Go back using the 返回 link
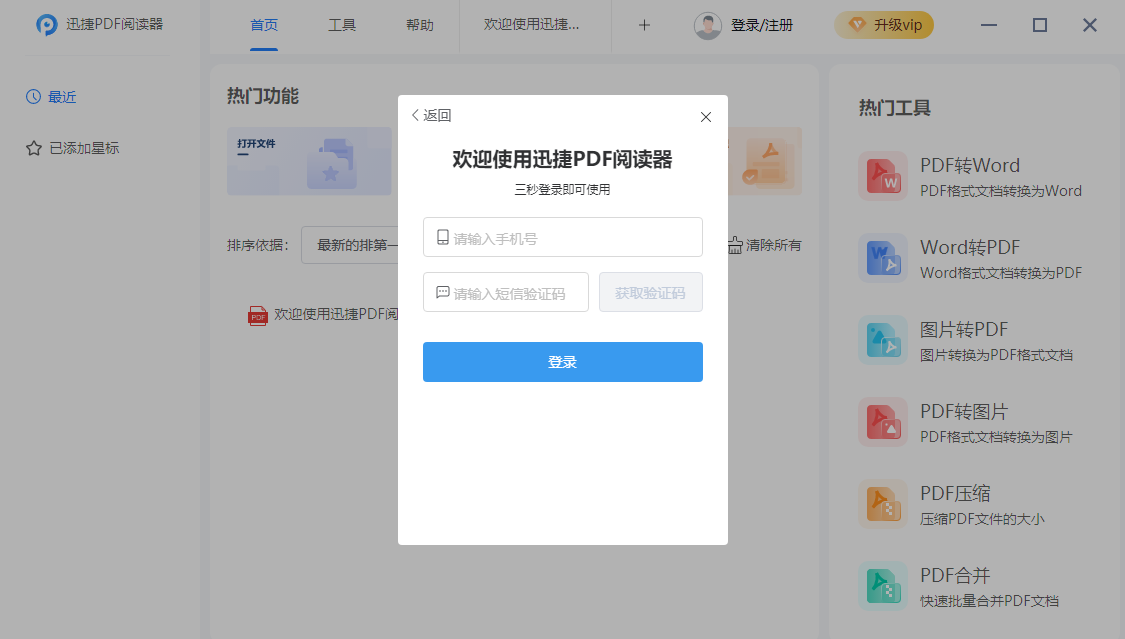Image resolution: width=1125 pixels, height=639 pixels. pyautogui.click(x=431, y=115)
